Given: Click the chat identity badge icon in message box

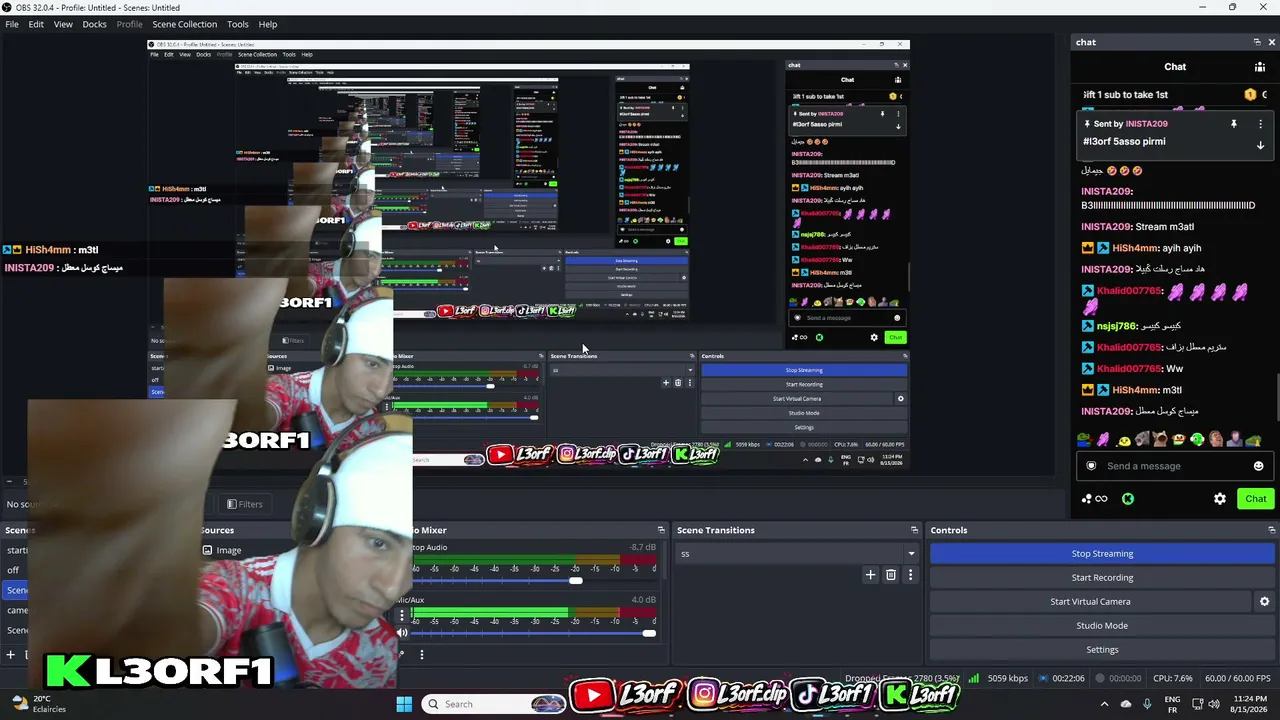Looking at the screenshot, I should tap(1091, 466).
